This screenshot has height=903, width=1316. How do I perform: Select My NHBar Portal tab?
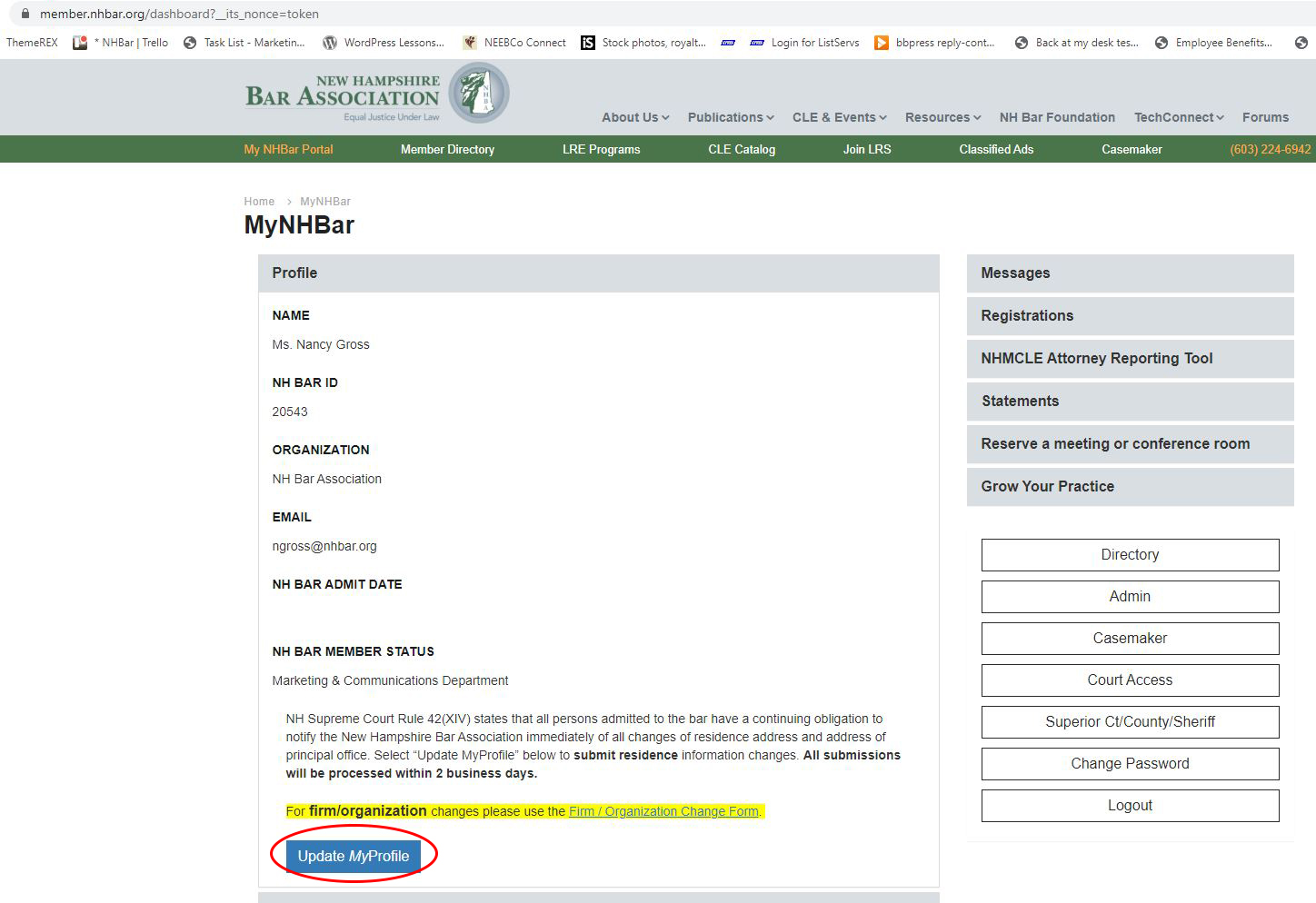coord(288,149)
